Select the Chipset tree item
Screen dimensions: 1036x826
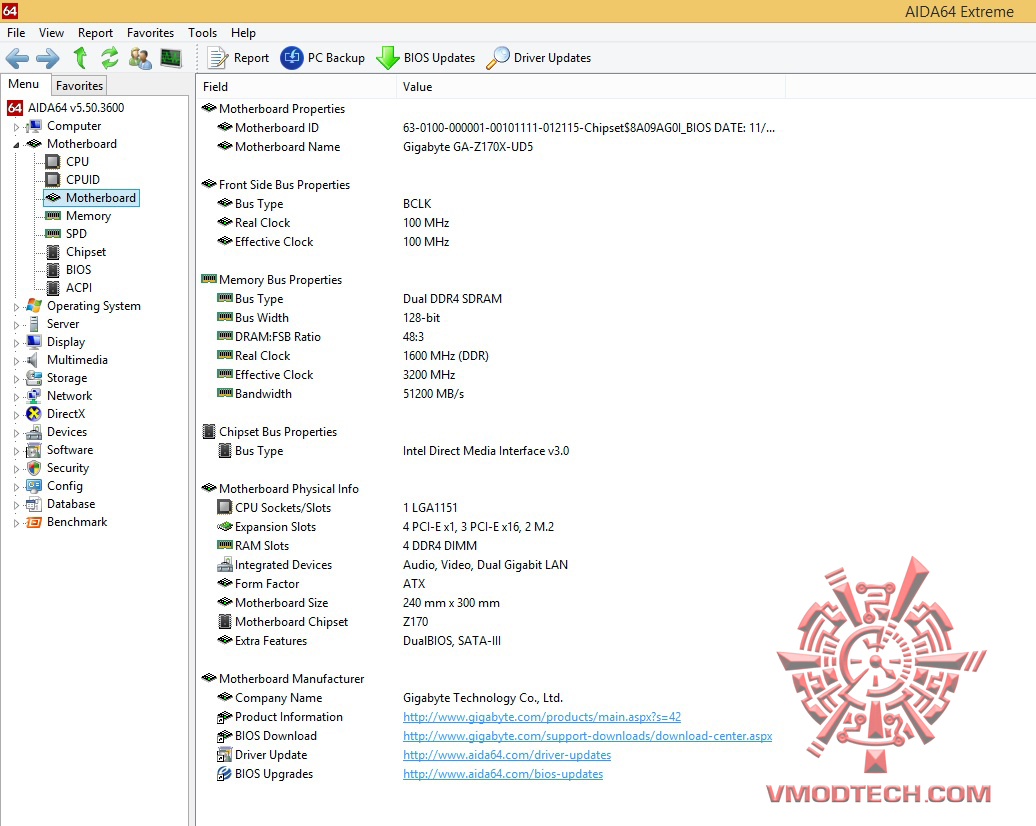coord(86,252)
